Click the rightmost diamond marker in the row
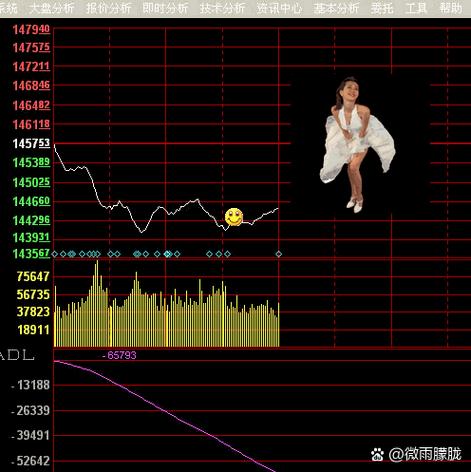 tap(279, 254)
